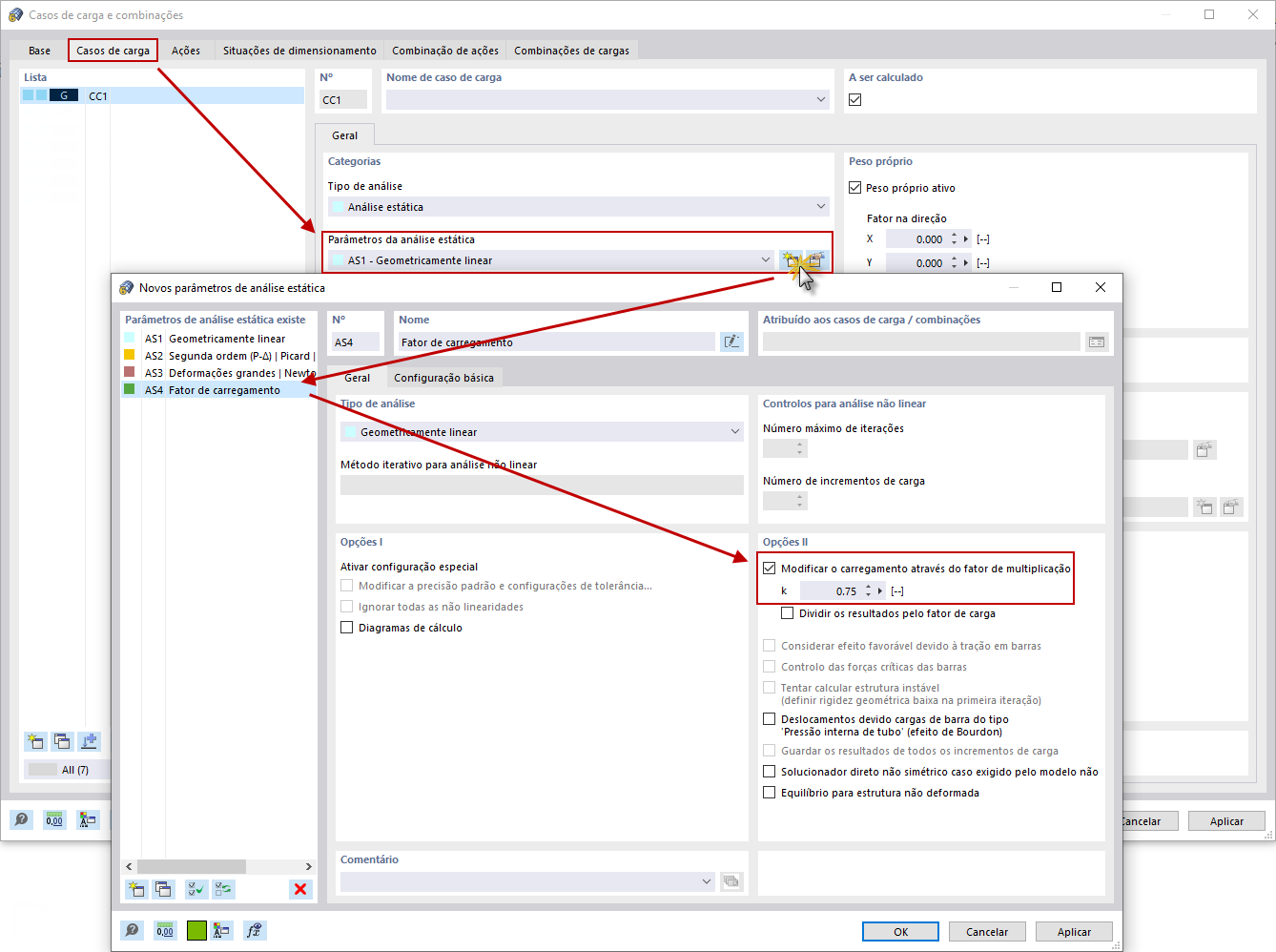Viewport: 1276px width, 952px height.
Task: Open help icon in Novos parâmetros dialog
Action: pos(132,930)
